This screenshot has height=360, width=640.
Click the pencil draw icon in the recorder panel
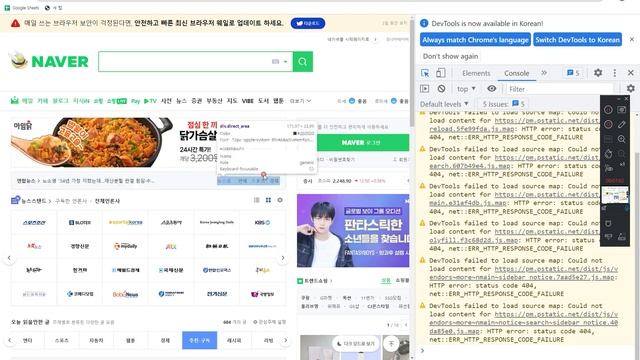pos(621,124)
